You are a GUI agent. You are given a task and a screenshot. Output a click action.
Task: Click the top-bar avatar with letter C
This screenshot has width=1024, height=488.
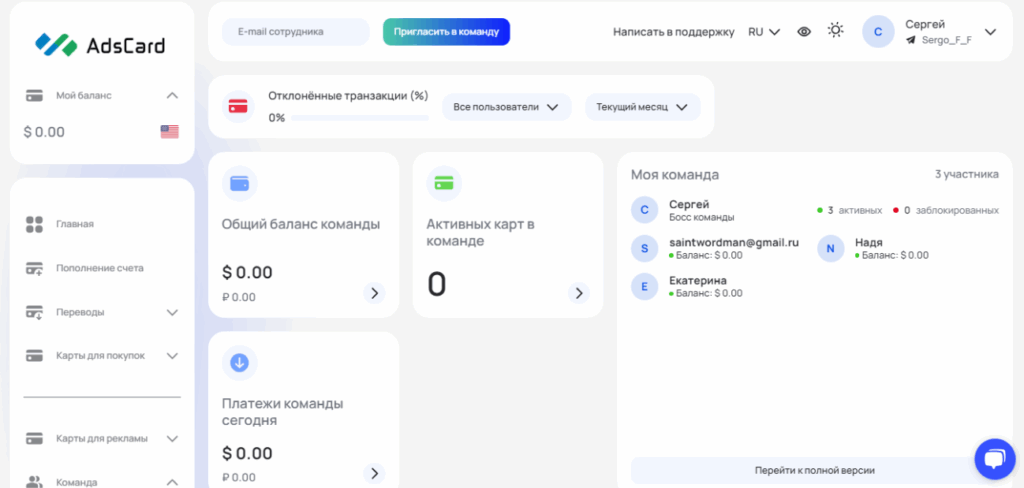click(x=878, y=32)
